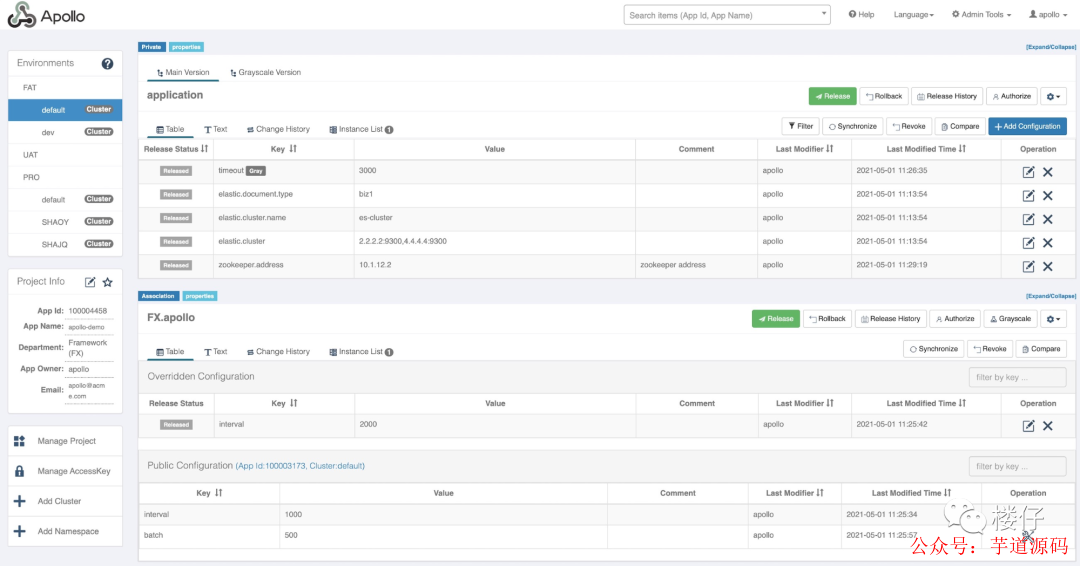Image resolution: width=1080 pixels, height=566 pixels.
Task: Edit project info pencil icon
Action: pyautogui.click(x=90, y=282)
